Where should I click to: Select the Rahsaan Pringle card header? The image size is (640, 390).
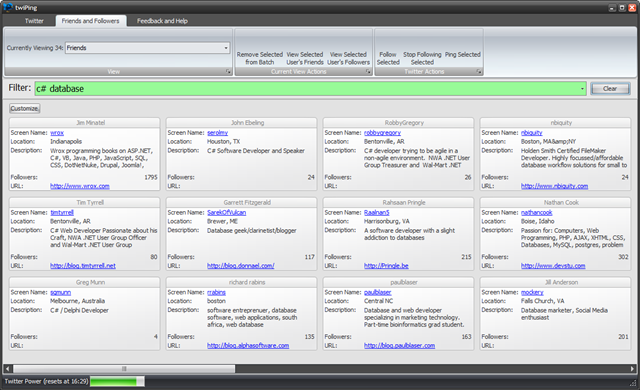pos(398,203)
